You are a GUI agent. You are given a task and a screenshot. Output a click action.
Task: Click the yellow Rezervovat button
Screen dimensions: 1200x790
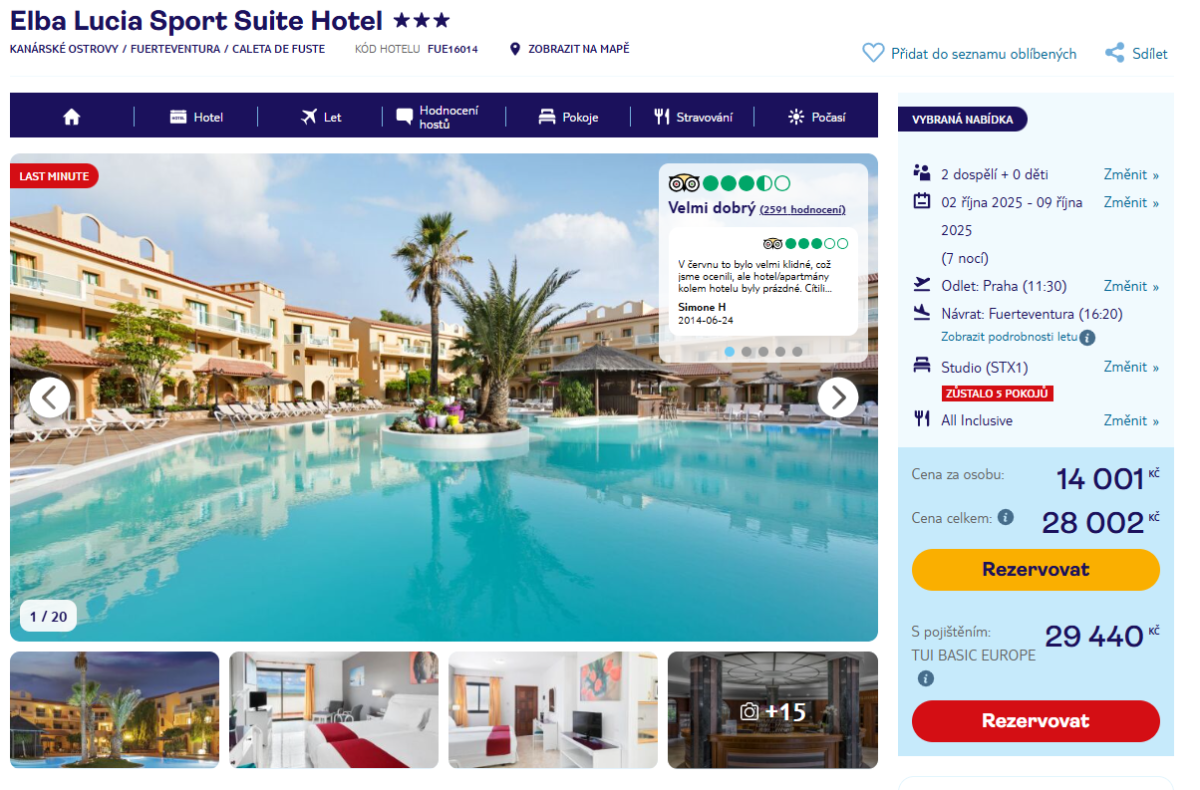pyautogui.click(x=1035, y=570)
